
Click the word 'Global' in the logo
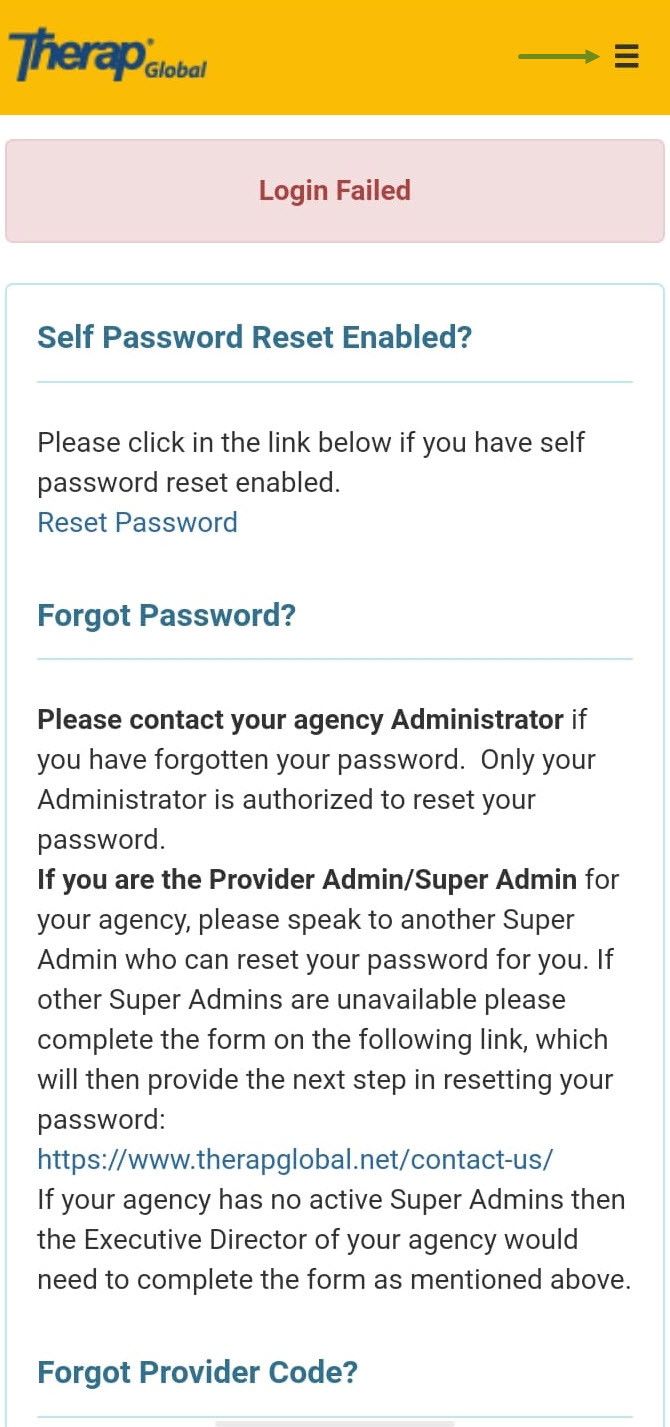coord(175,70)
